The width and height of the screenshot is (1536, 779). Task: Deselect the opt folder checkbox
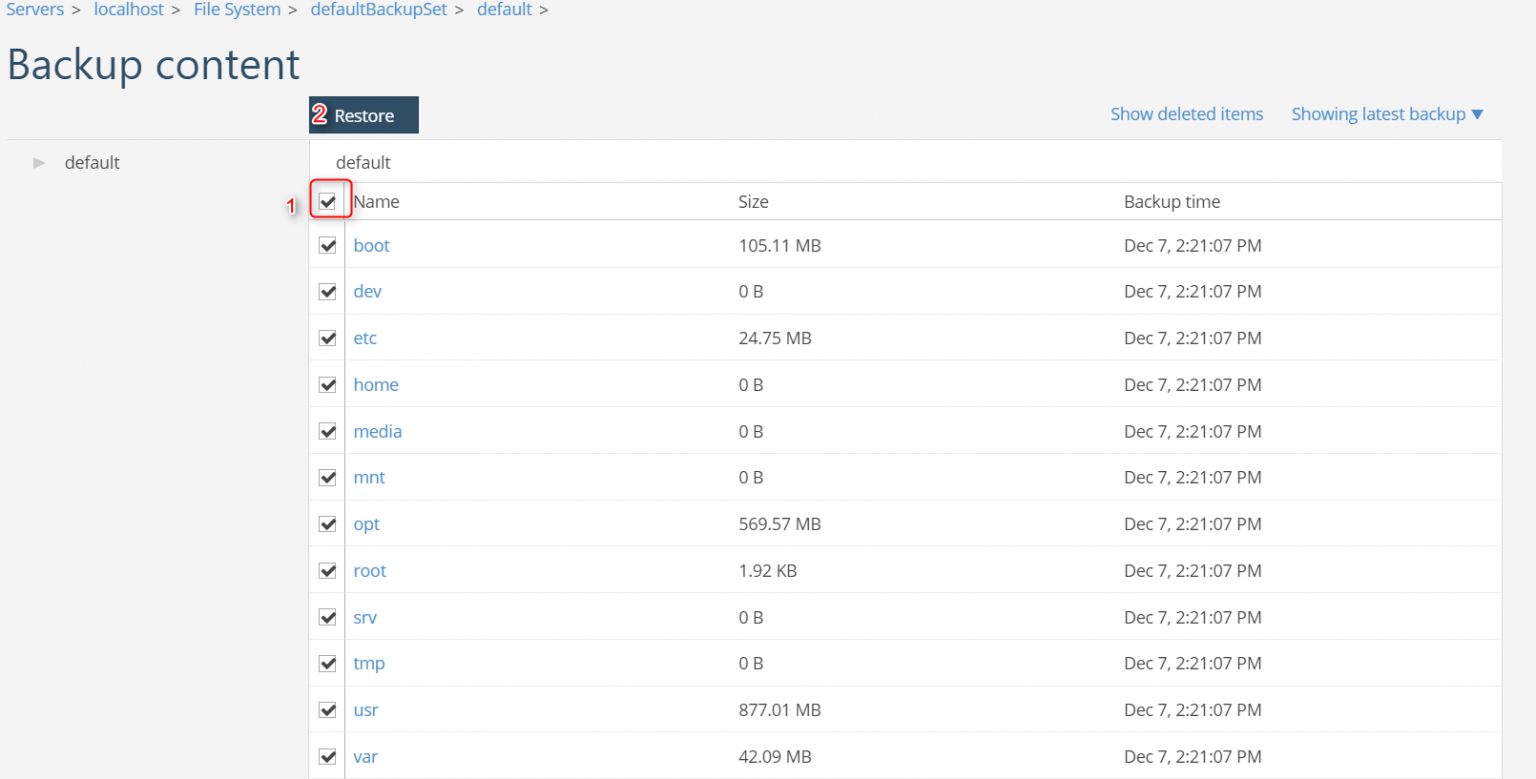327,524
